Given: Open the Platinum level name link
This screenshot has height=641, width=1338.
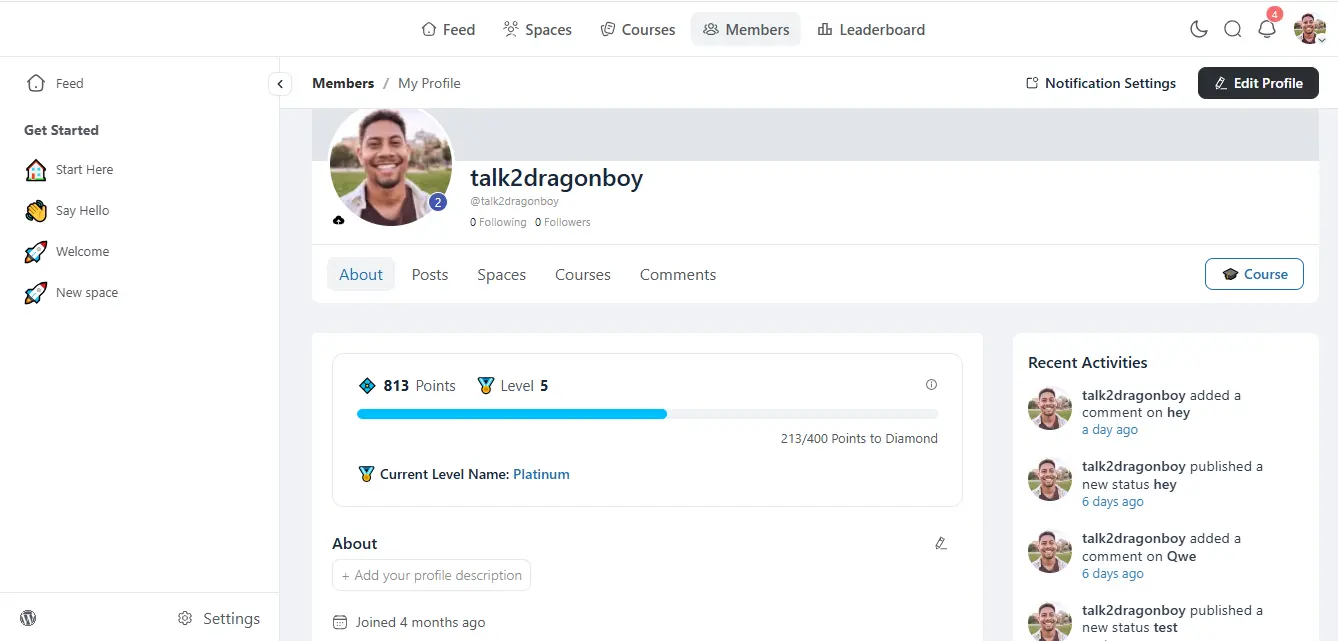Looking at the screenshot, I should click(541, 474).
